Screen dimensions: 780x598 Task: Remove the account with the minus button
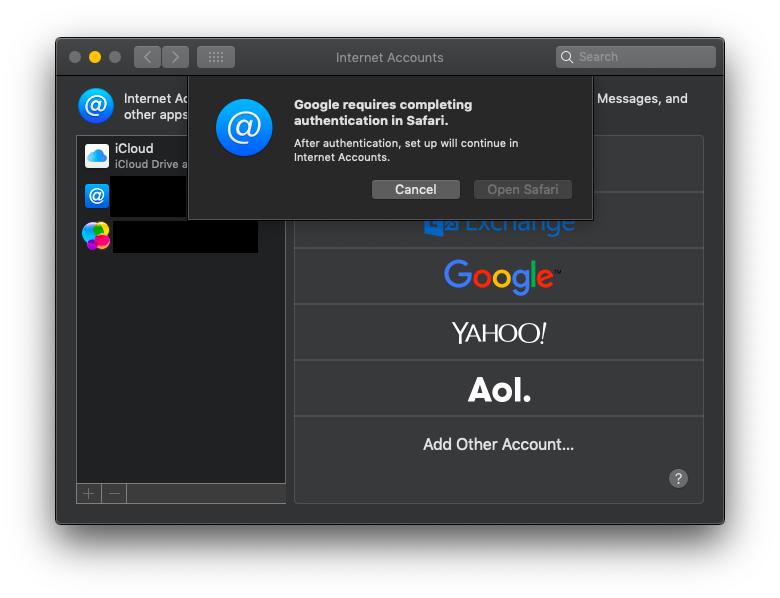[x=114, y=494]
